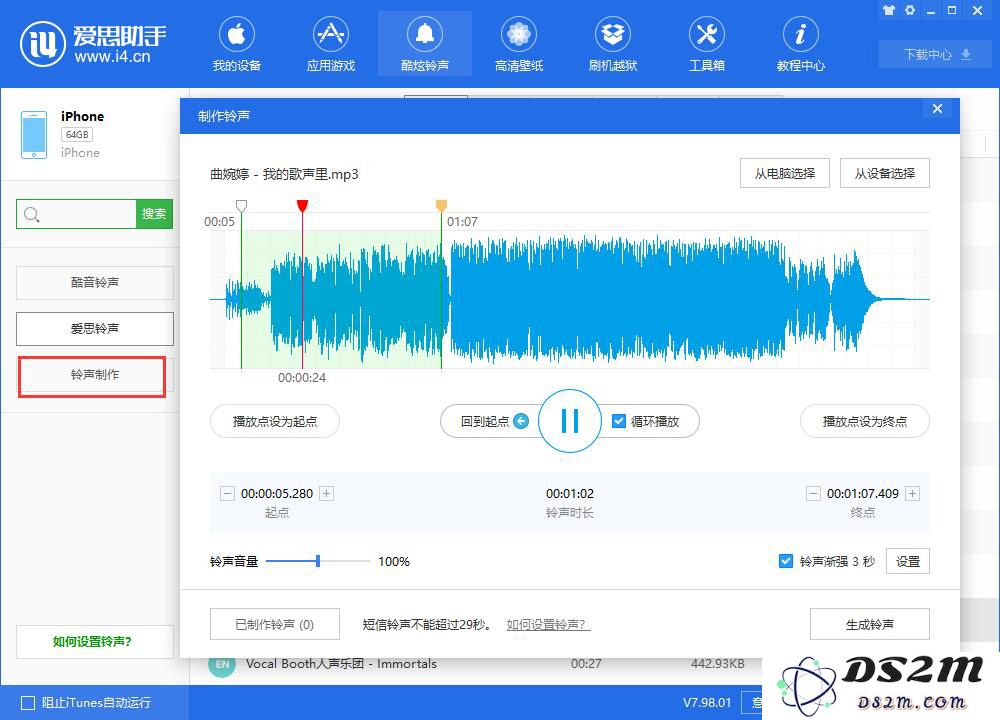
Task: Click the i4 爱思助手 logo
Action: (94, 43)
